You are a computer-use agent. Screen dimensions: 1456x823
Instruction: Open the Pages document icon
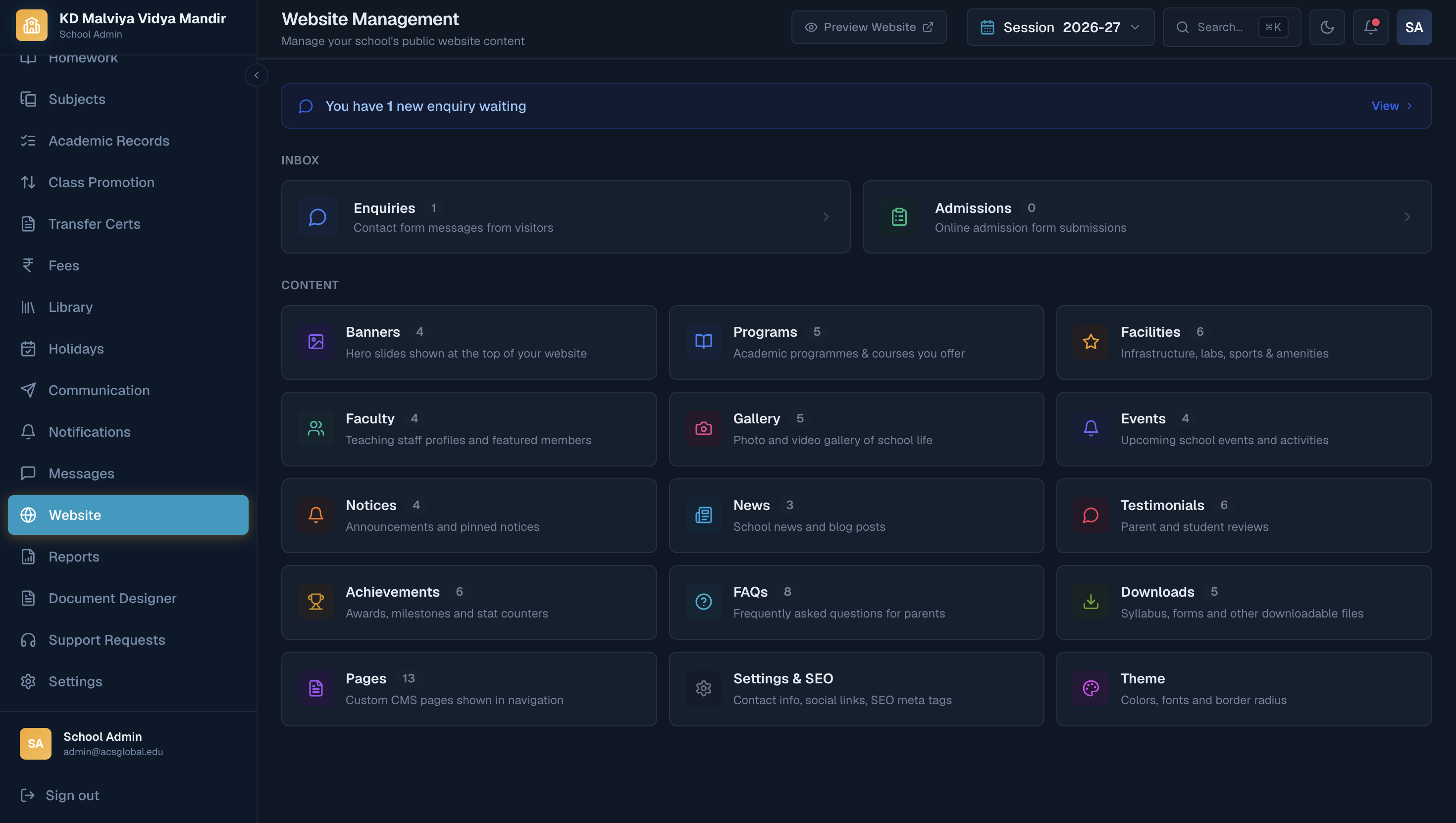point(316,688)
